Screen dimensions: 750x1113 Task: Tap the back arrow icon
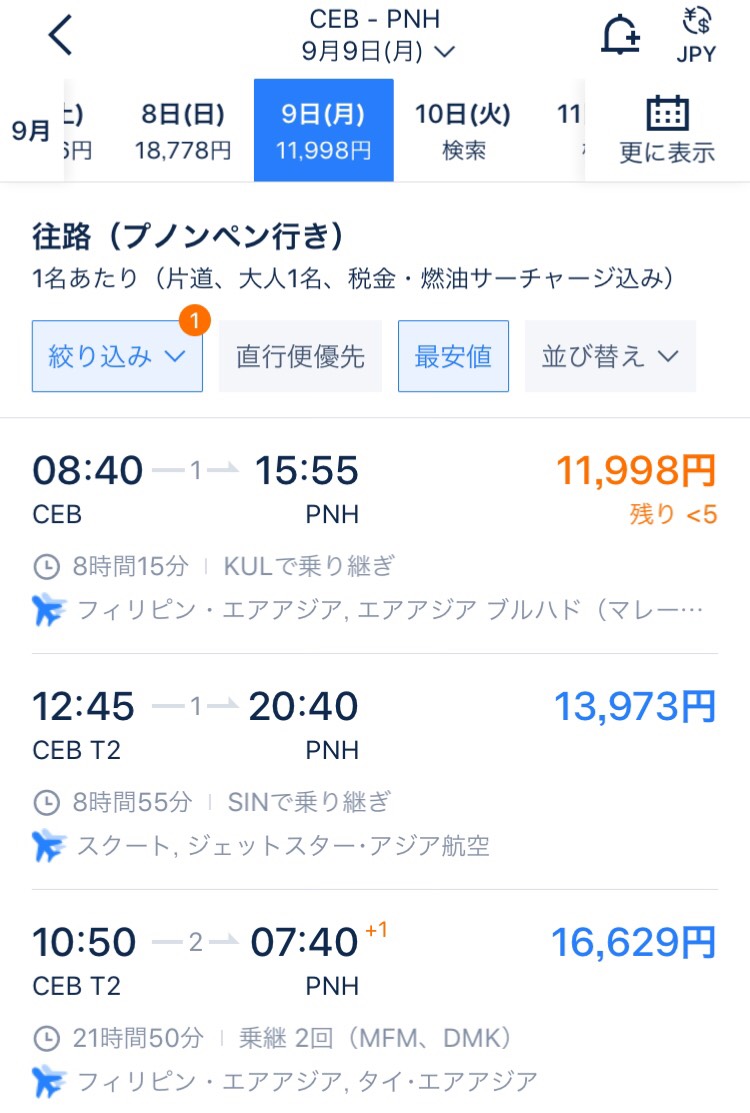coord(61,36)
